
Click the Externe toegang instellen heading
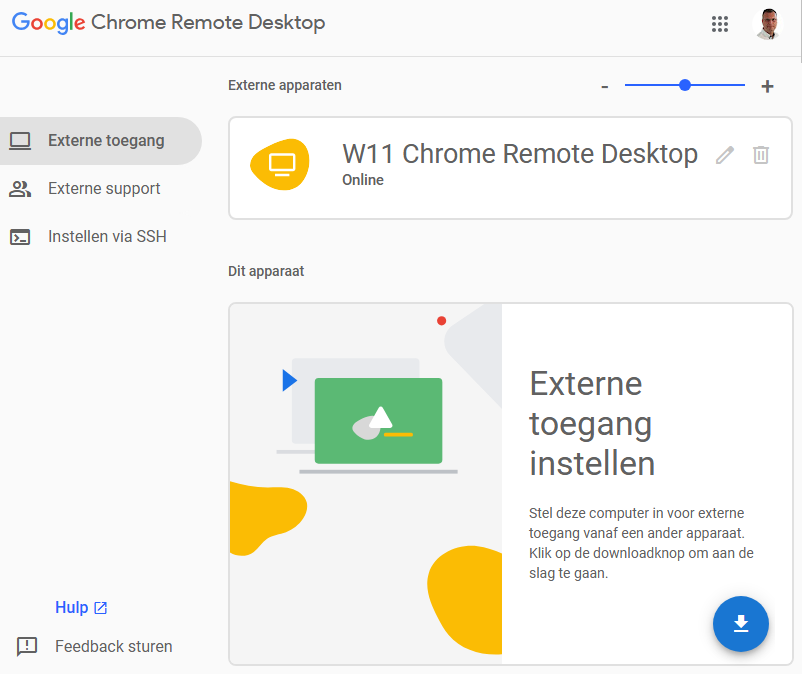click(592, 423)
